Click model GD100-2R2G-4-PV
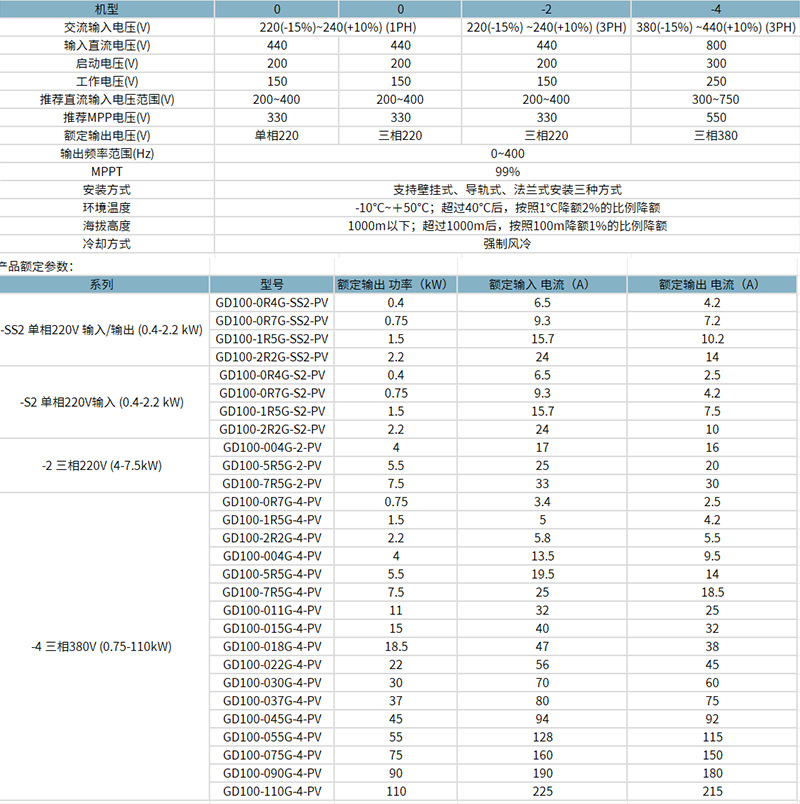The width and height of the screenshot is (800, 804). tap(272, 538)
